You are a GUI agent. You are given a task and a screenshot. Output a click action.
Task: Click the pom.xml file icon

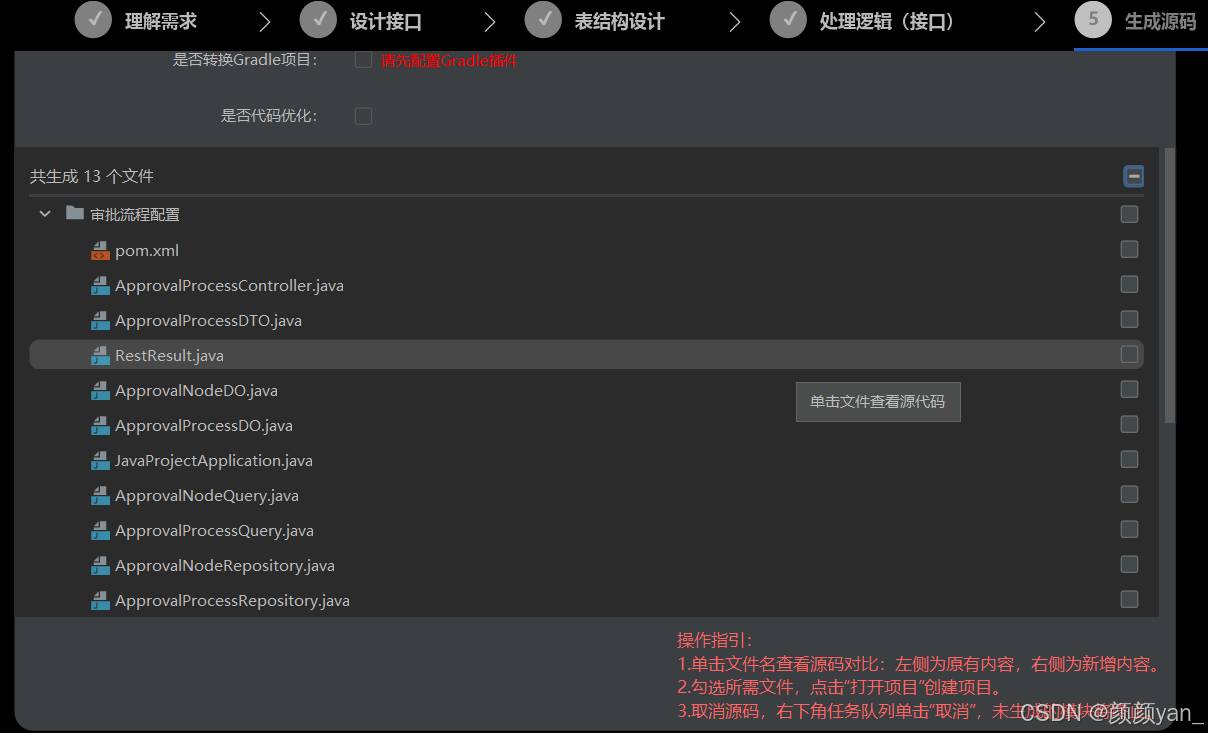100,251
